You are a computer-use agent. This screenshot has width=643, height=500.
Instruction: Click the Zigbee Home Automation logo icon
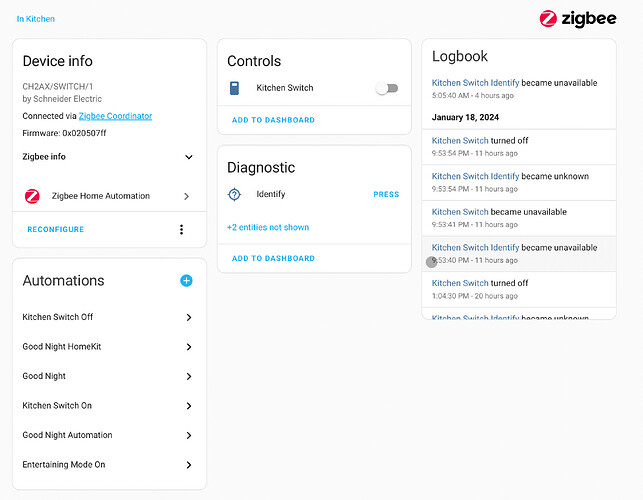click(32, 196)
